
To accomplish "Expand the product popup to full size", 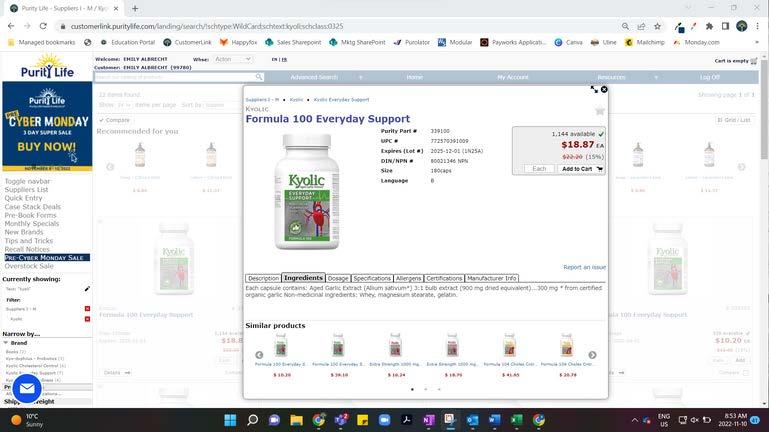I will (x=594, y=89).
